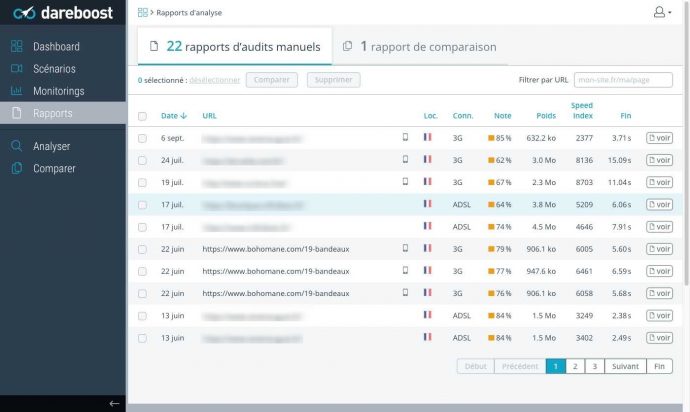Open Scénarios in sidebar
The image size is (690, 412).
(x=54, y=69)
